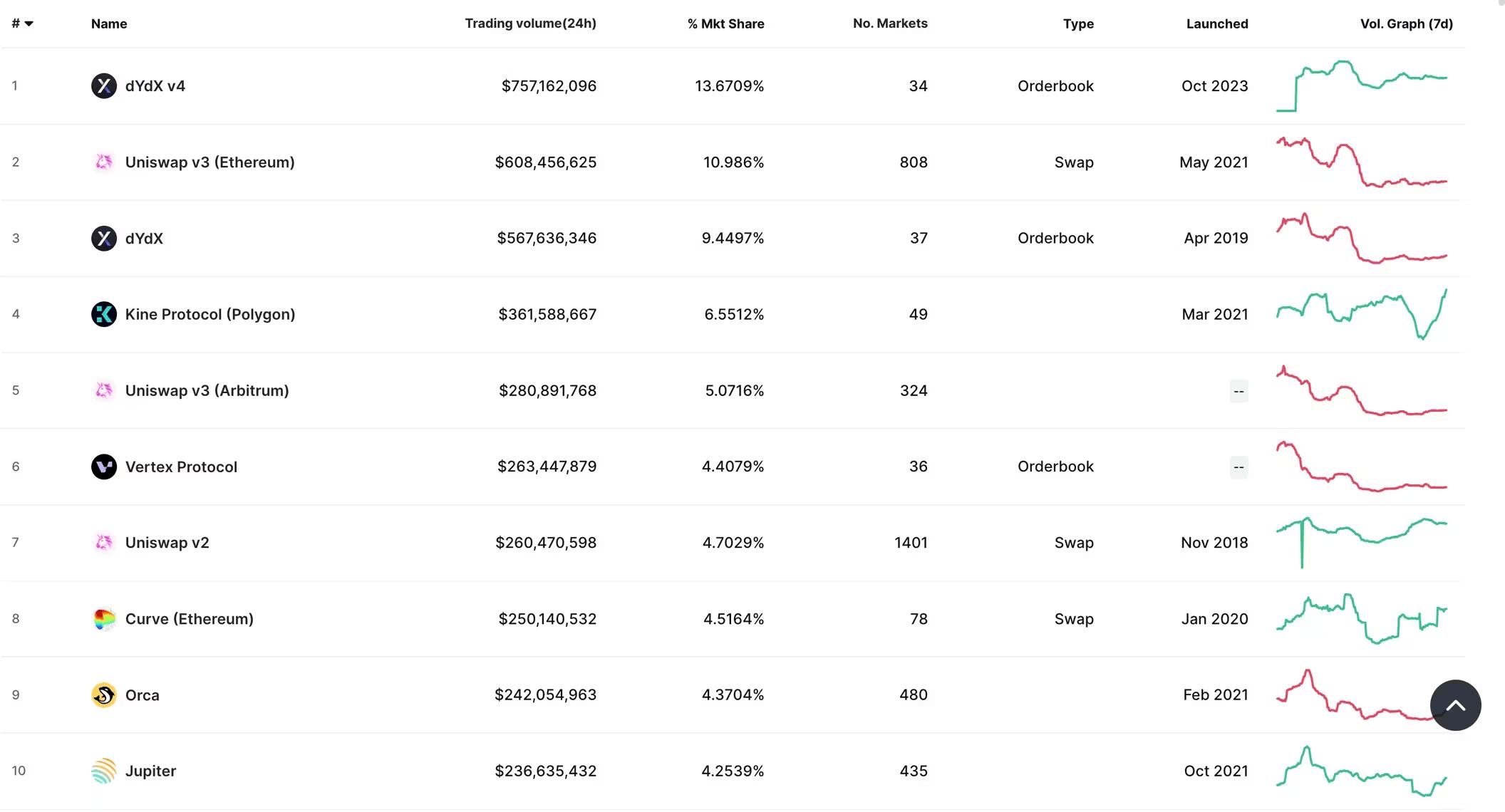Click the Kine Protocol logo icon

tap(104, 314)
